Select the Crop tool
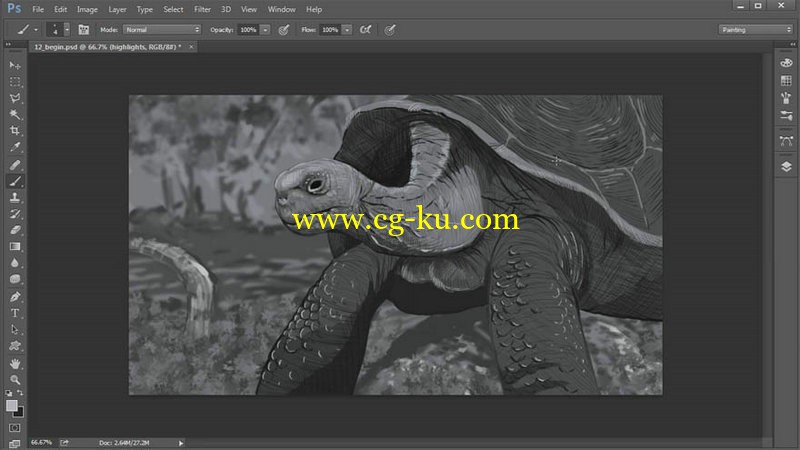Screen dimensions: 800x450 15,131
